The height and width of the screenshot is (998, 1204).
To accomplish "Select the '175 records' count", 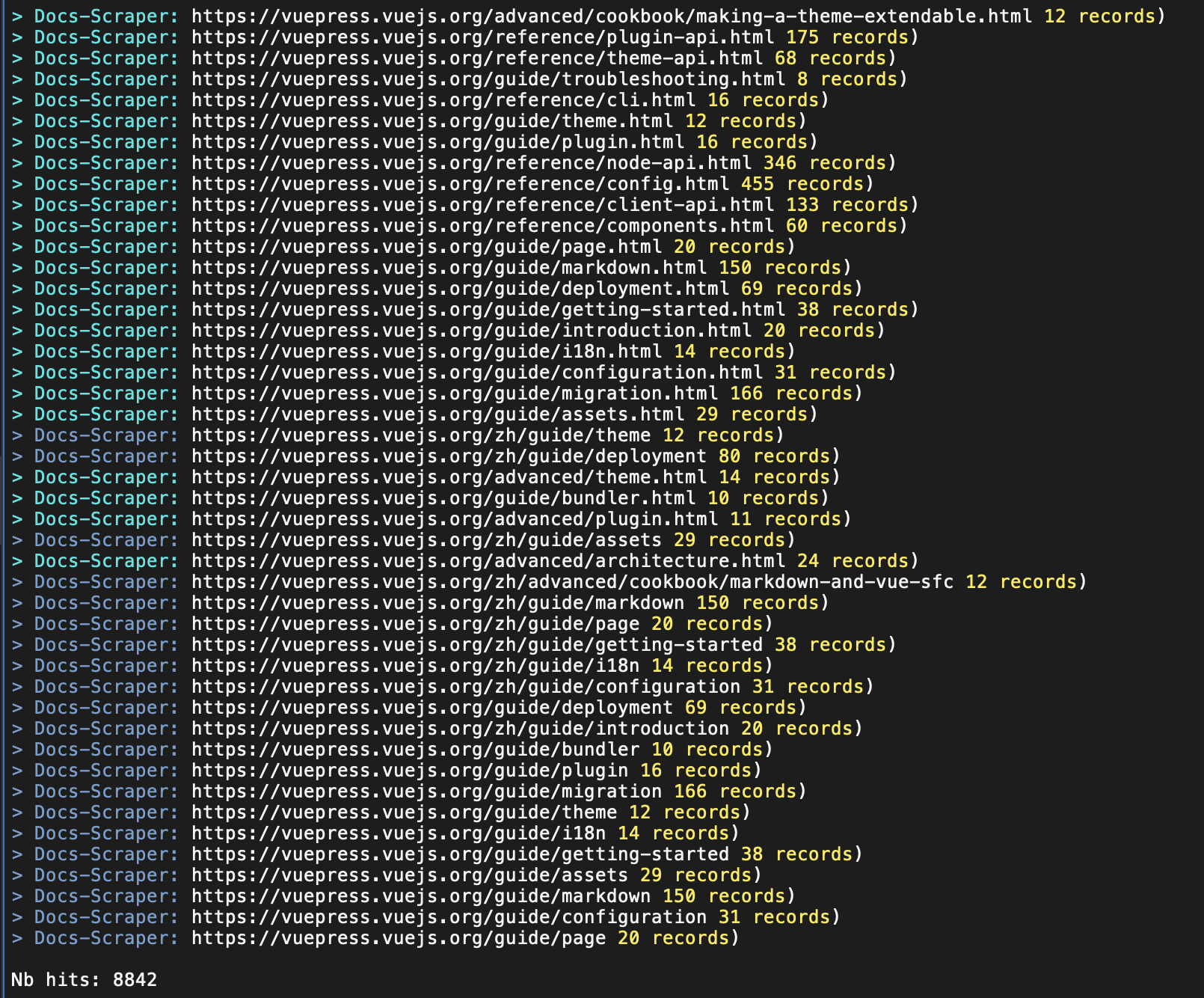I will click(847, 37).
